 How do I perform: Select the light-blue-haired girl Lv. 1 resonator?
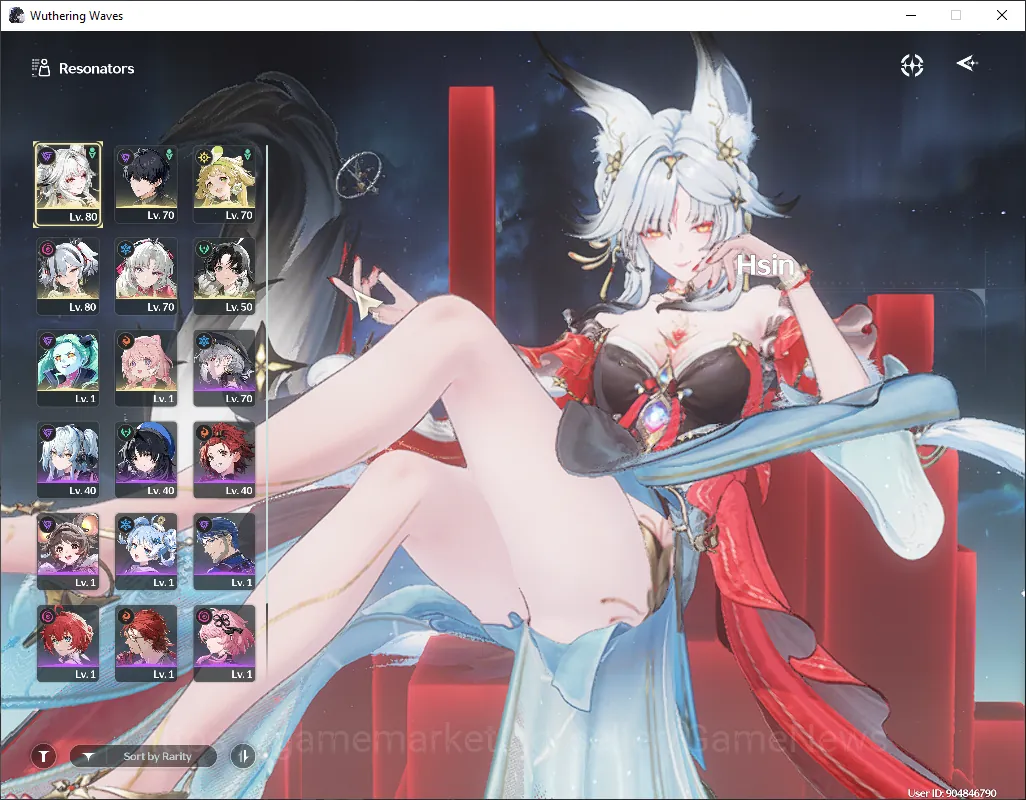pyautogui.click(x=146, y=551)
